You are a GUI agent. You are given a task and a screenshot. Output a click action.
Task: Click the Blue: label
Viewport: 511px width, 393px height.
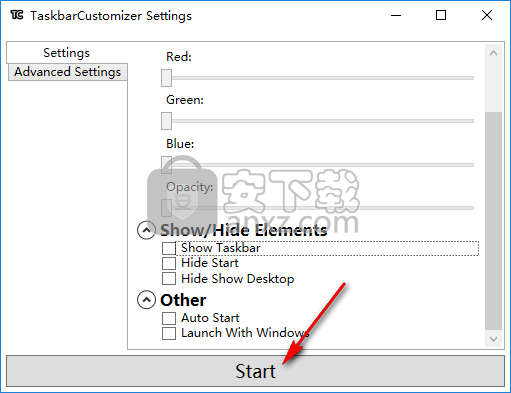pyautogui.click(x=180, y=144)
